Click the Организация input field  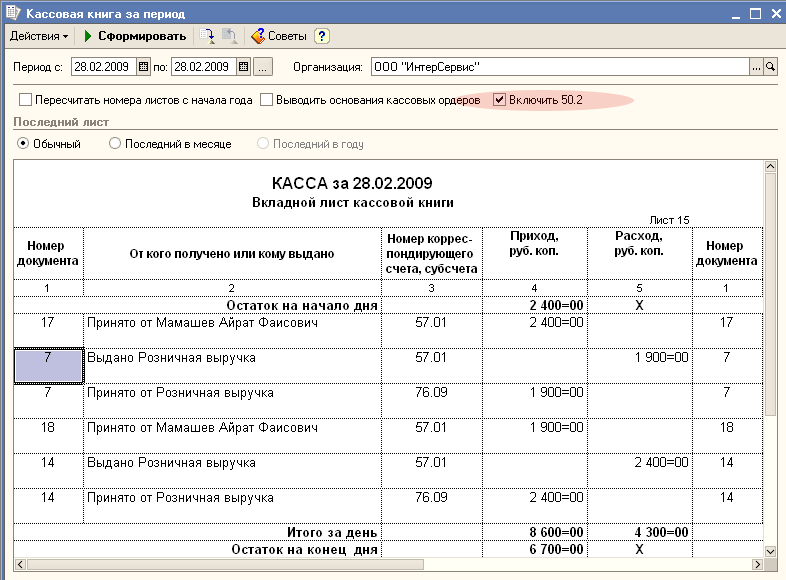[560, 67]
